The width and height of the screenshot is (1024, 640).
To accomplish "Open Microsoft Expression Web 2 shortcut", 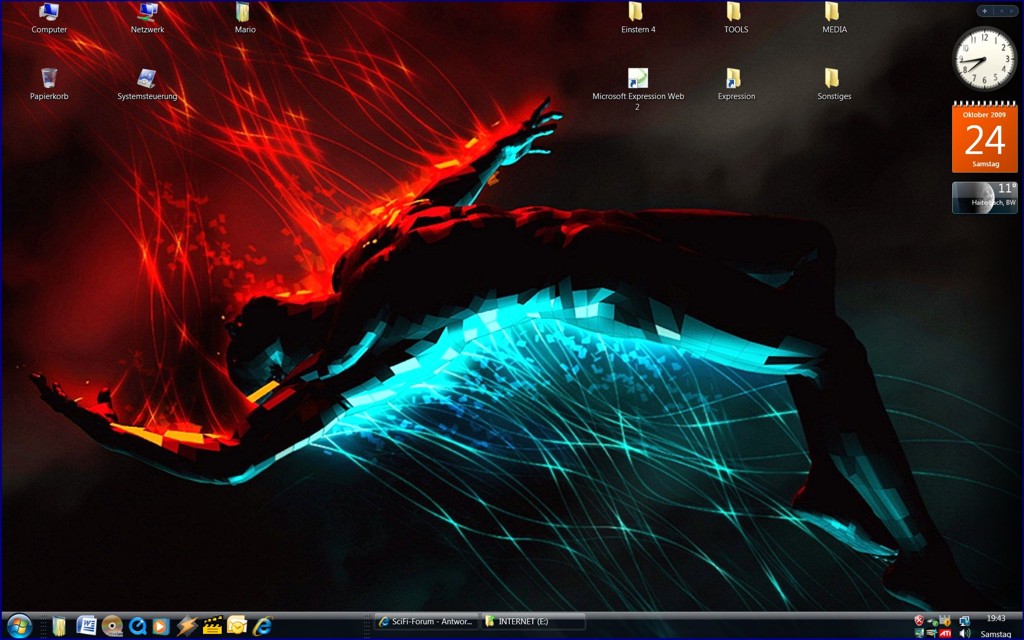I will 637,79.
